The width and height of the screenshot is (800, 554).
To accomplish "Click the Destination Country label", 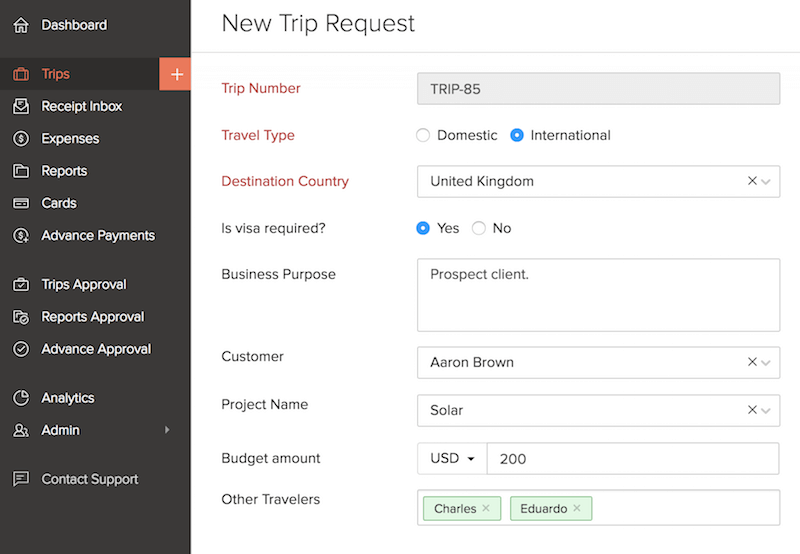I will (x=285, y=181).
